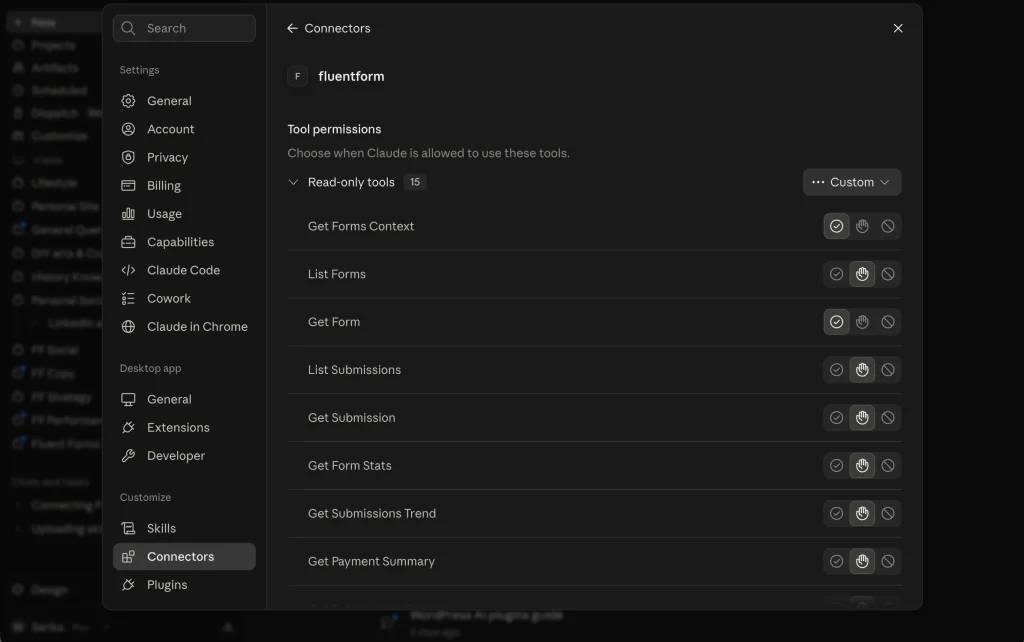This screenshot has width=1024, height=642.
Task: Allow List Submissions with checkmark icon
Action: click(836, 370)
